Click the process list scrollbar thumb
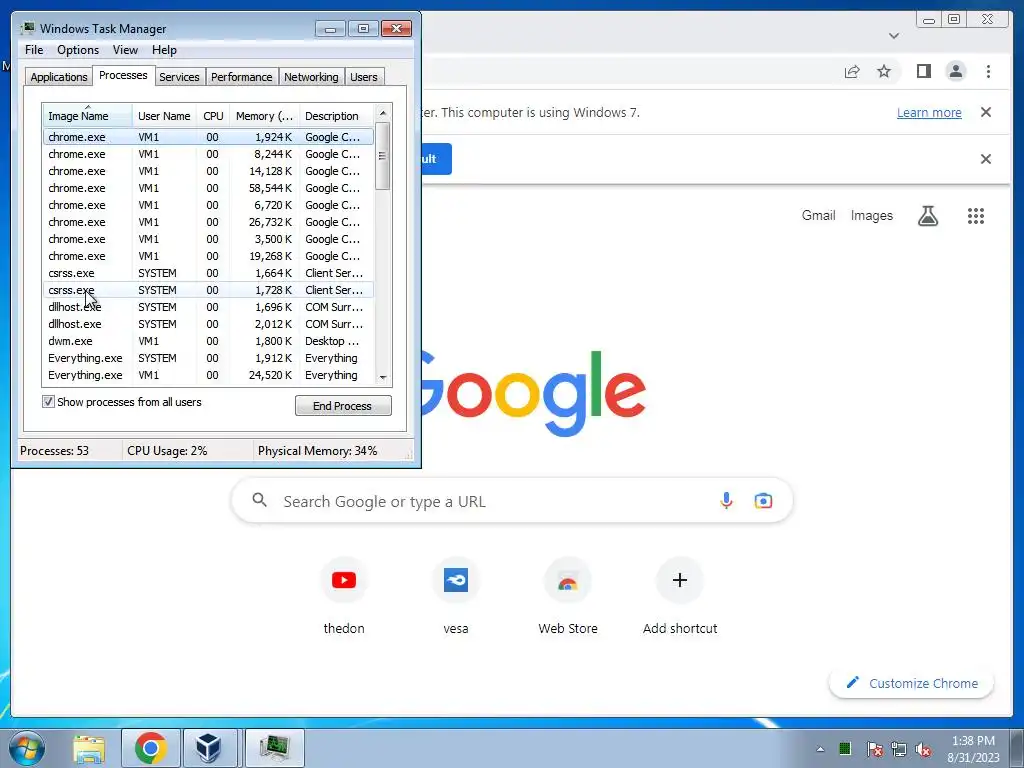 pyautogui.click(x=383, y=156)
